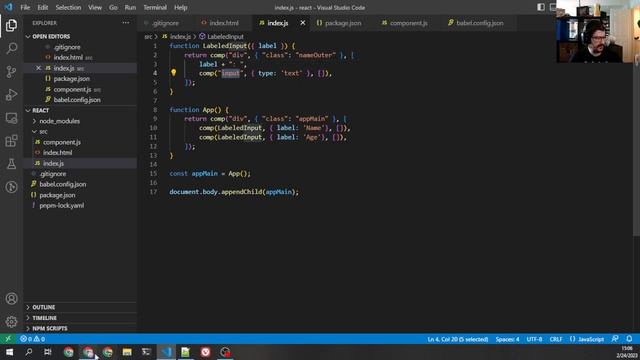Click the lightbulb code action on line 4
Viewport: 640px width, 360px height.
click(x=173, y=73)
